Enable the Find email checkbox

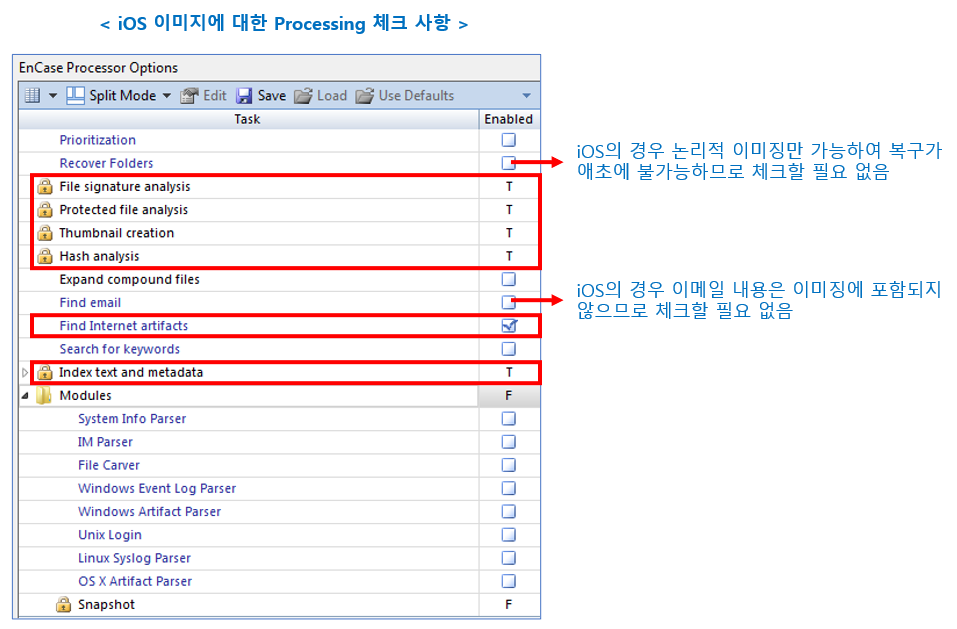coord(508,302)
